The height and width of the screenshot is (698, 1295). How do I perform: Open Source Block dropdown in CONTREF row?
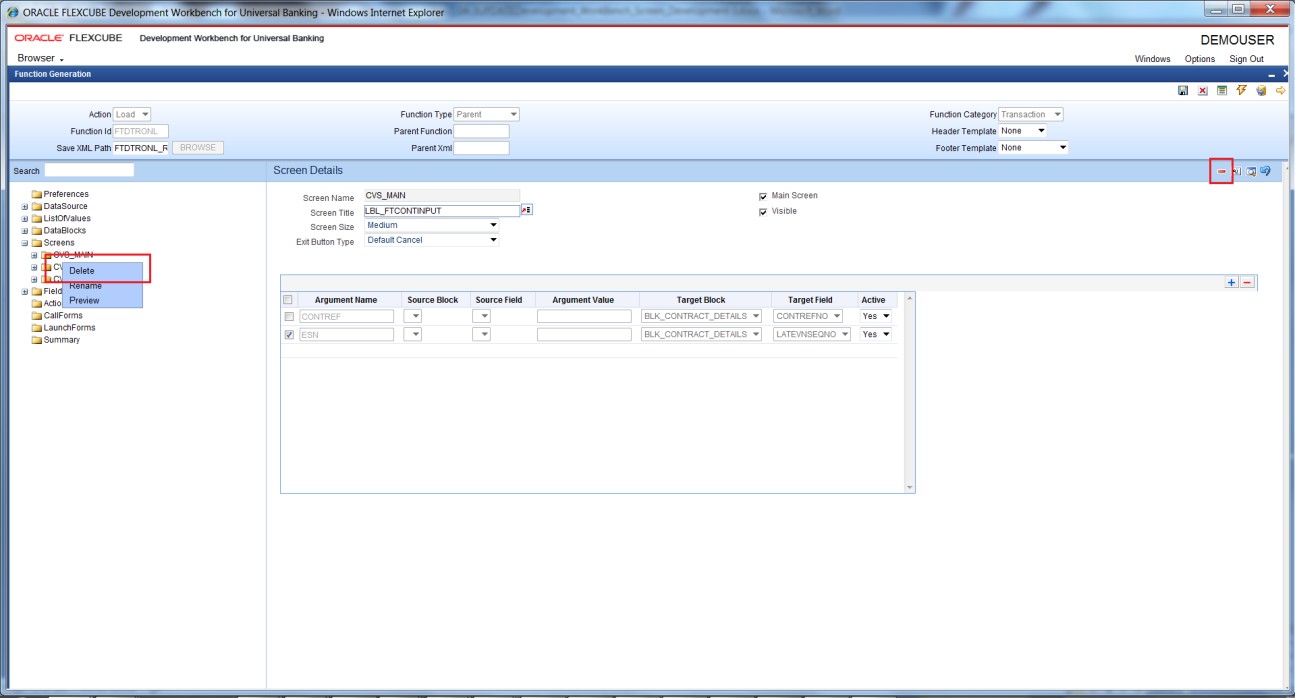pos(413,316)
